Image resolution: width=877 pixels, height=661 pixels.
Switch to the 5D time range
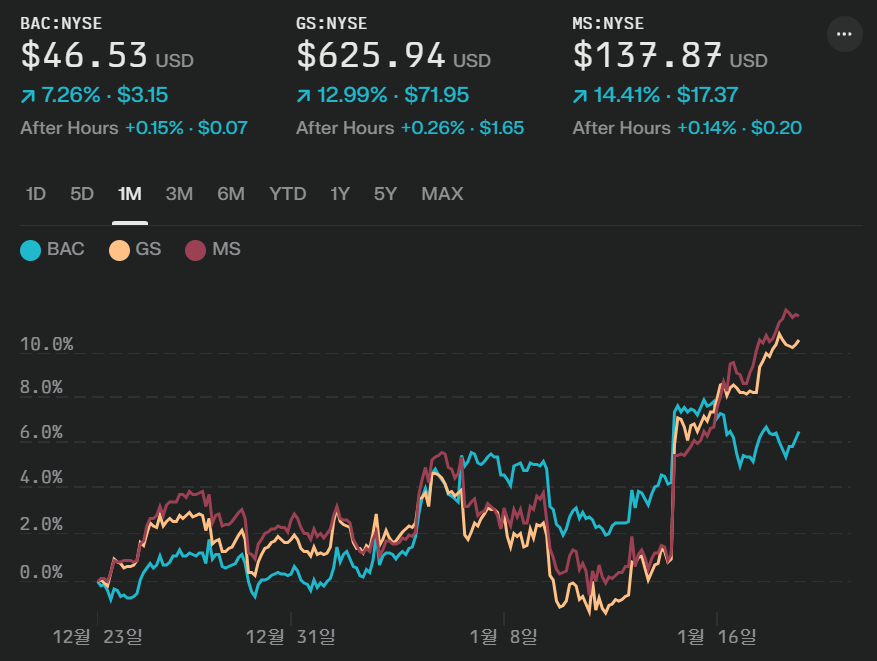82,194
